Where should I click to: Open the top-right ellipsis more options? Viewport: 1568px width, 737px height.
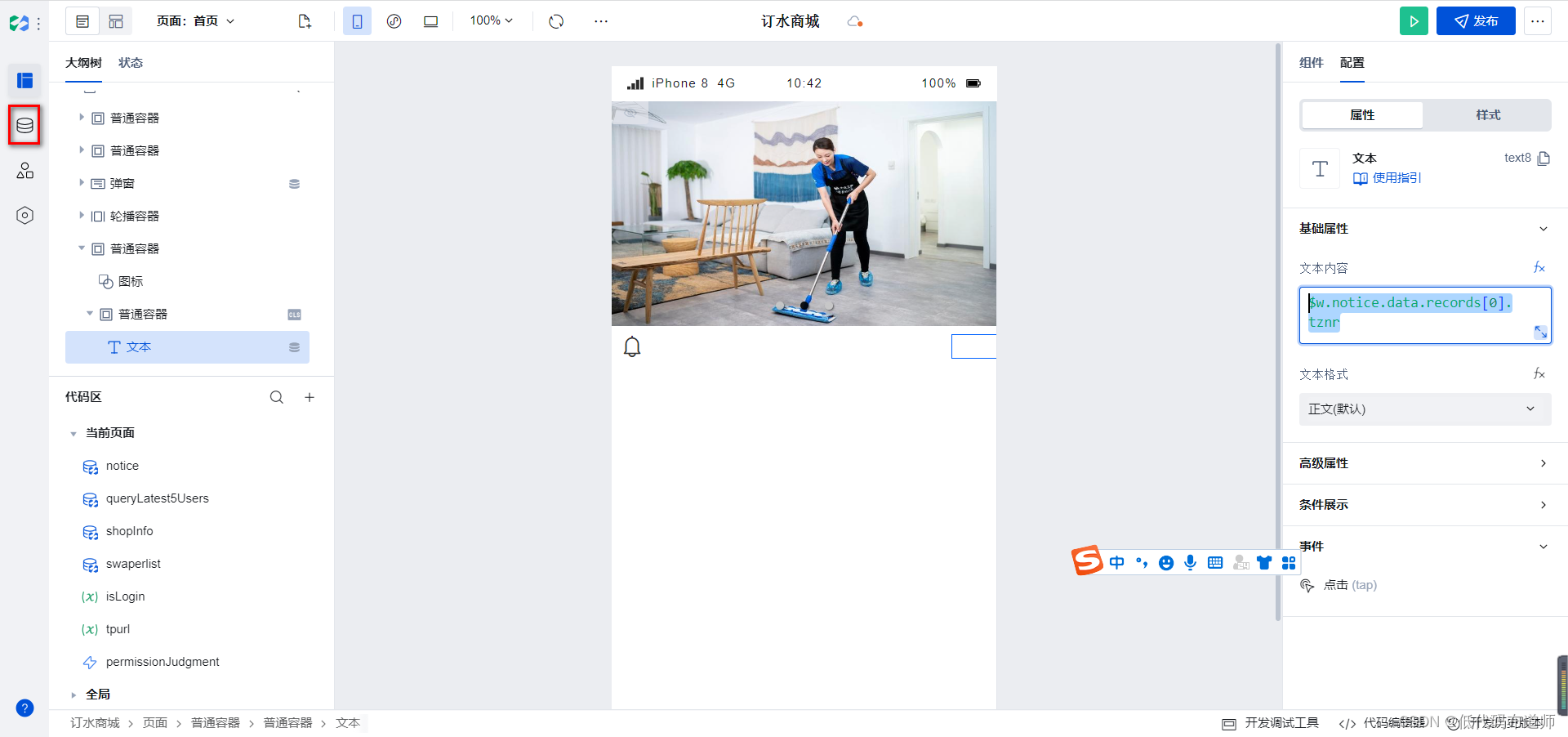point(1538,21)
